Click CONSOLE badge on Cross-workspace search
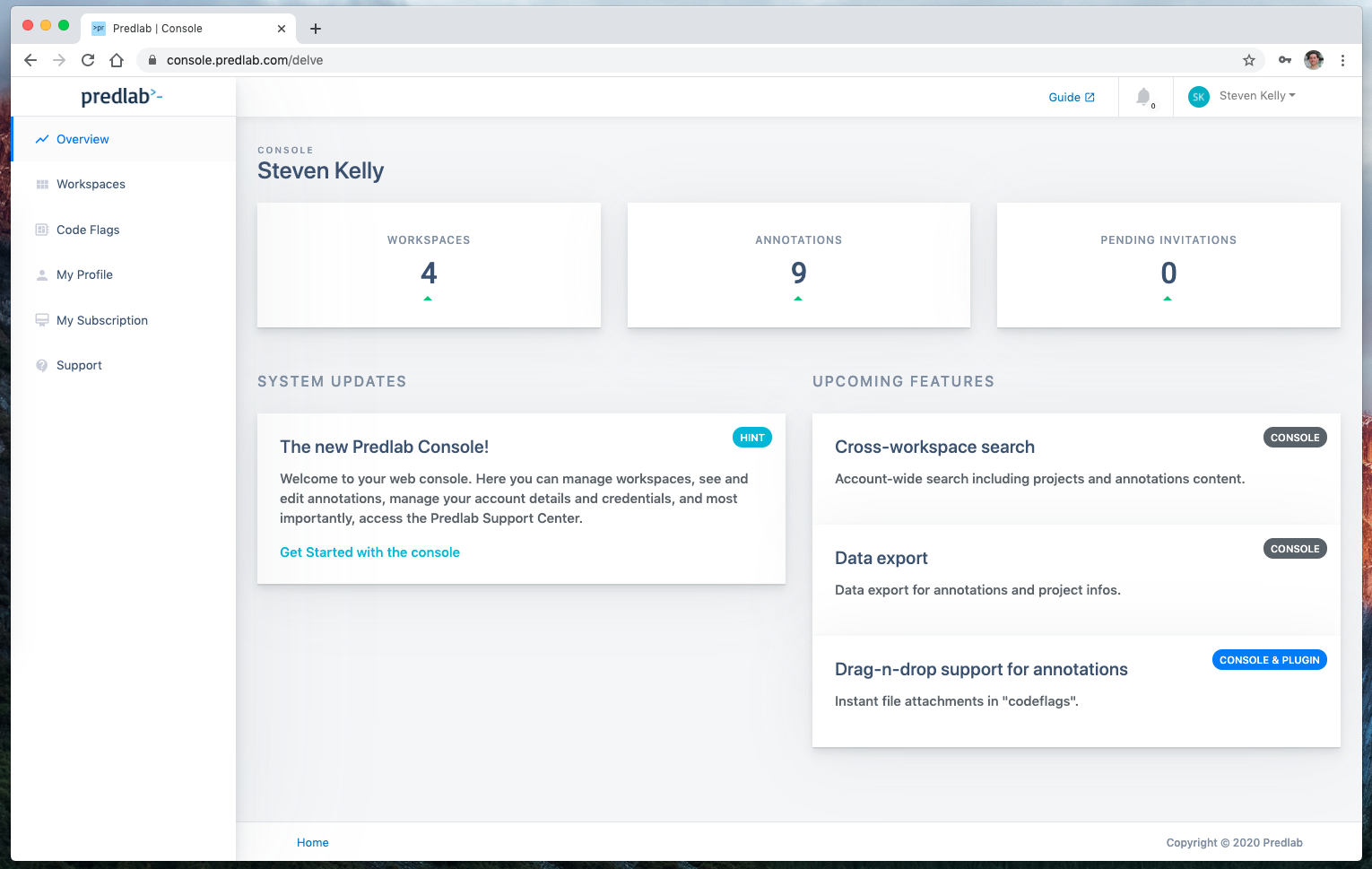This screenshot has height=869, width=1372. tap(1295, 438)
